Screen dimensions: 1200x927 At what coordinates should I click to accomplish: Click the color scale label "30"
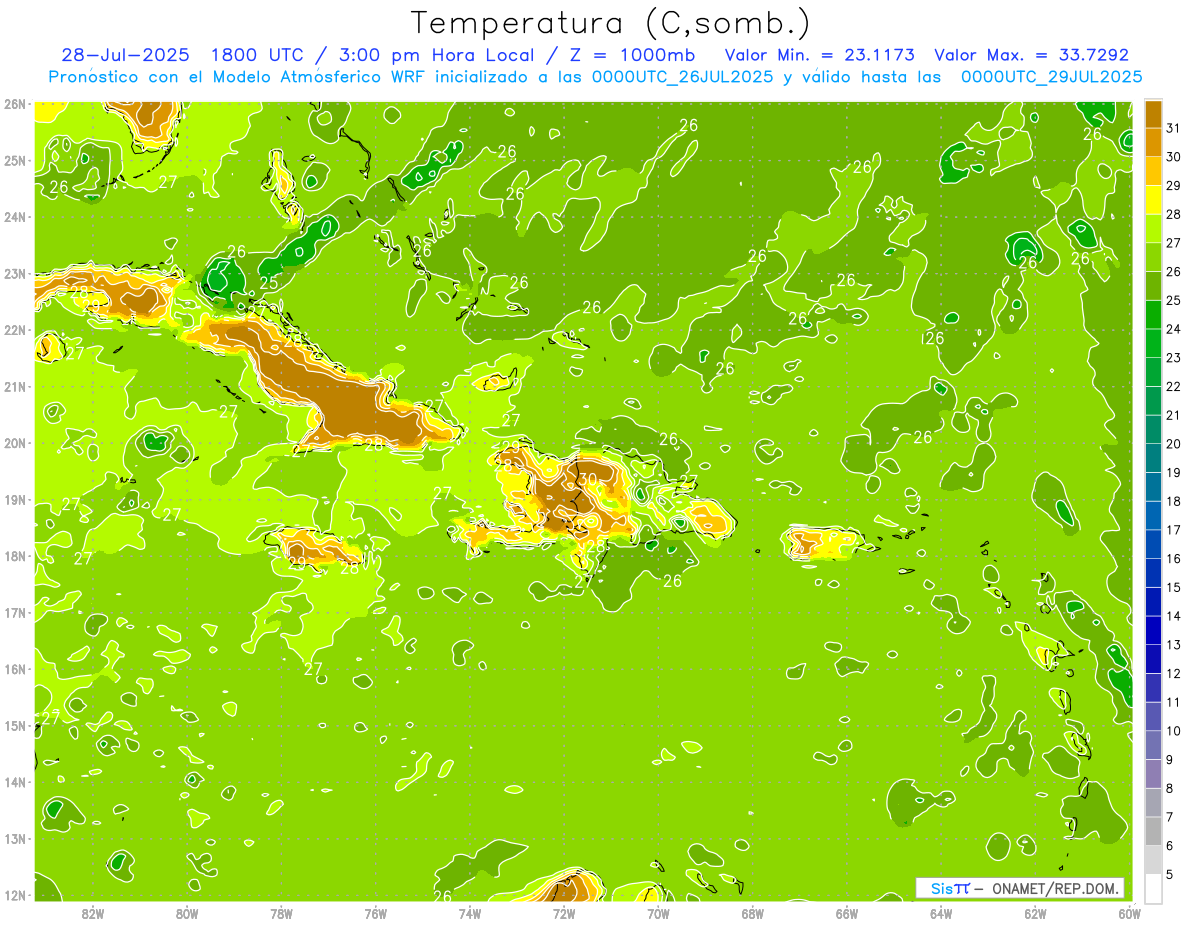coord(1174,157)
